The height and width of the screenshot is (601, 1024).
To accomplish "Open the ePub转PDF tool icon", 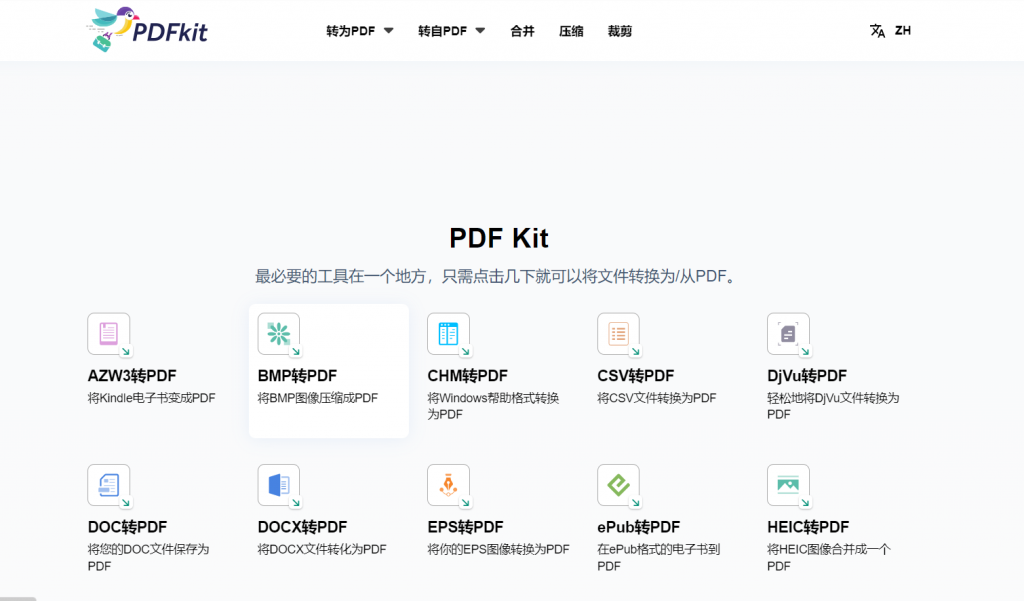I will point(618,485).
